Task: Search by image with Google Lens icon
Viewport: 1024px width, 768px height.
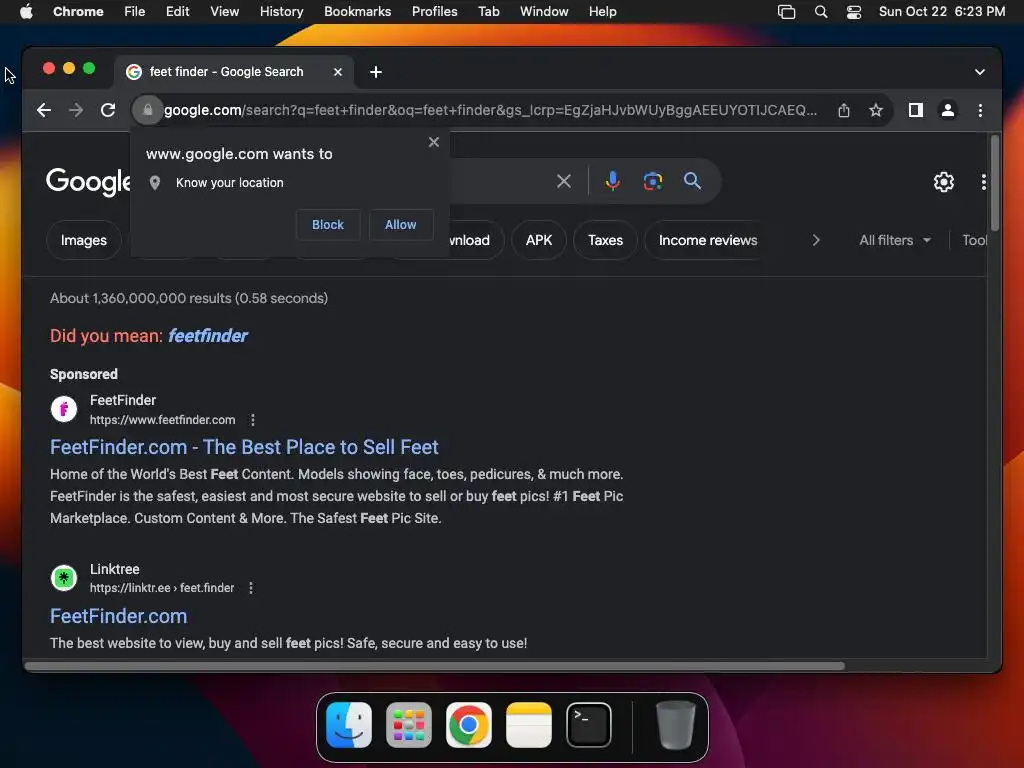Action: click(x=652, y=181)
